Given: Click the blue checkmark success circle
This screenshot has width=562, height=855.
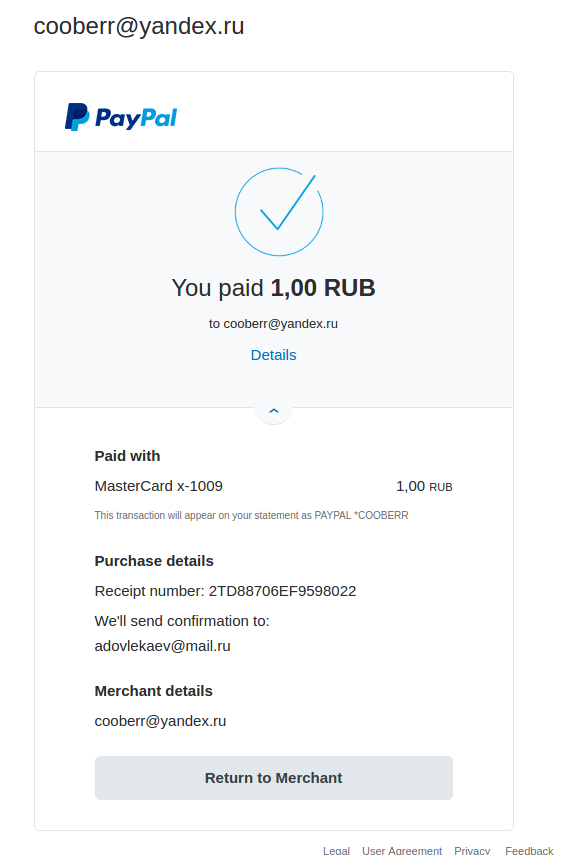Looking at the screenshot, I should [x=279, y=212].
